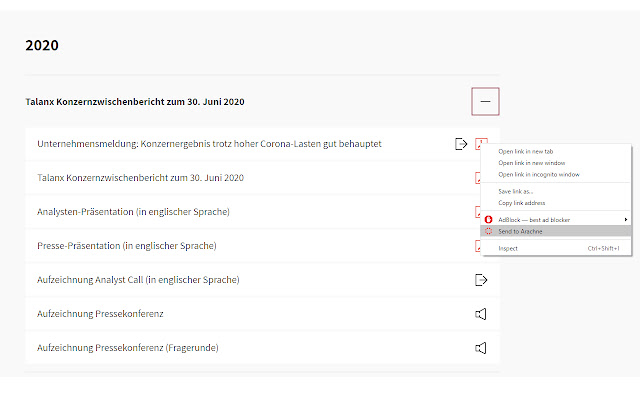Open Aufzeichnung Pressekonferenz (Fragerunde) link
This screenshot has height=400, width=640.
[128, 348]
